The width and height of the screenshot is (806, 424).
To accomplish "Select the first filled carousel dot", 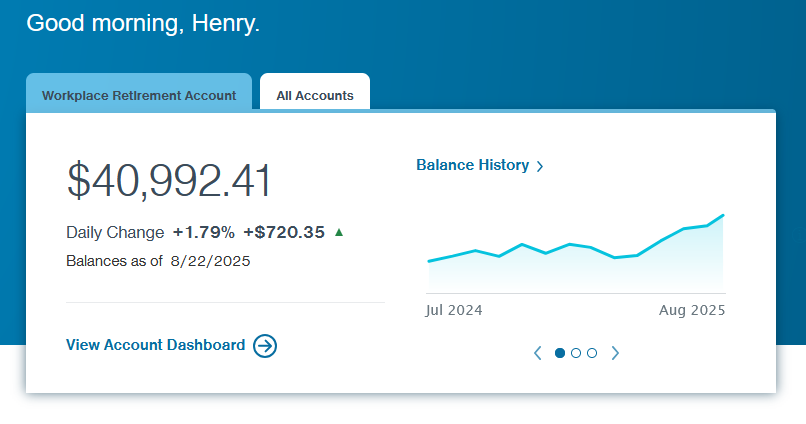I will [560, 353].
